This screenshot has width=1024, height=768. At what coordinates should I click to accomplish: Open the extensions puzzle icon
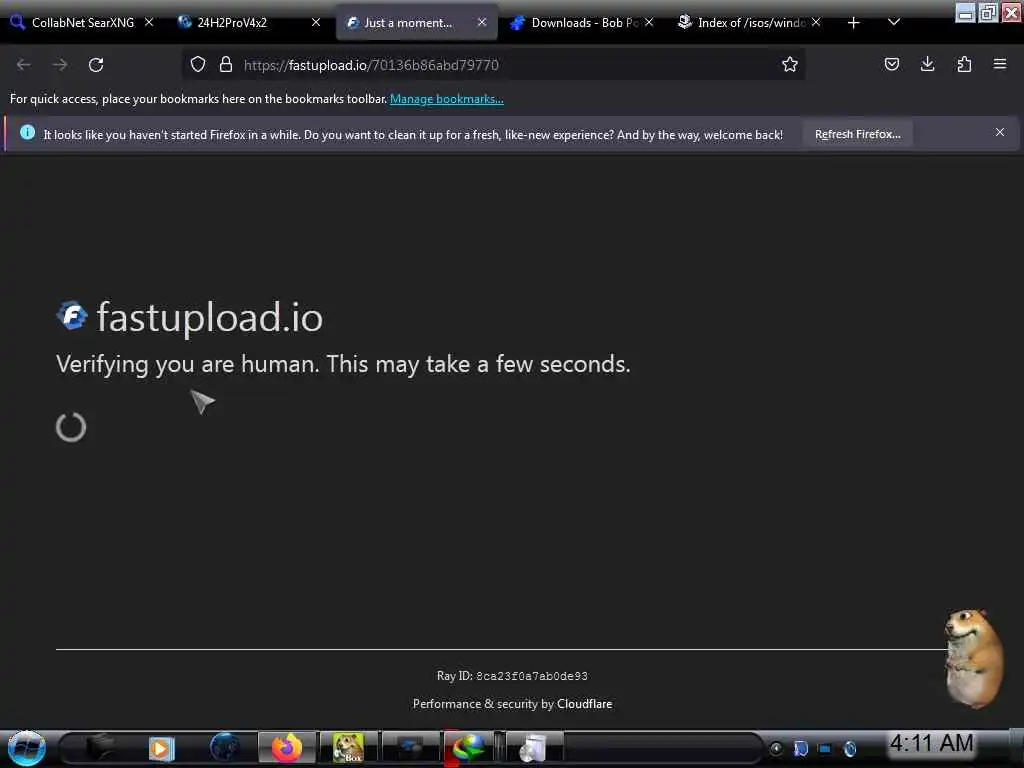click(x=964, y=65)
